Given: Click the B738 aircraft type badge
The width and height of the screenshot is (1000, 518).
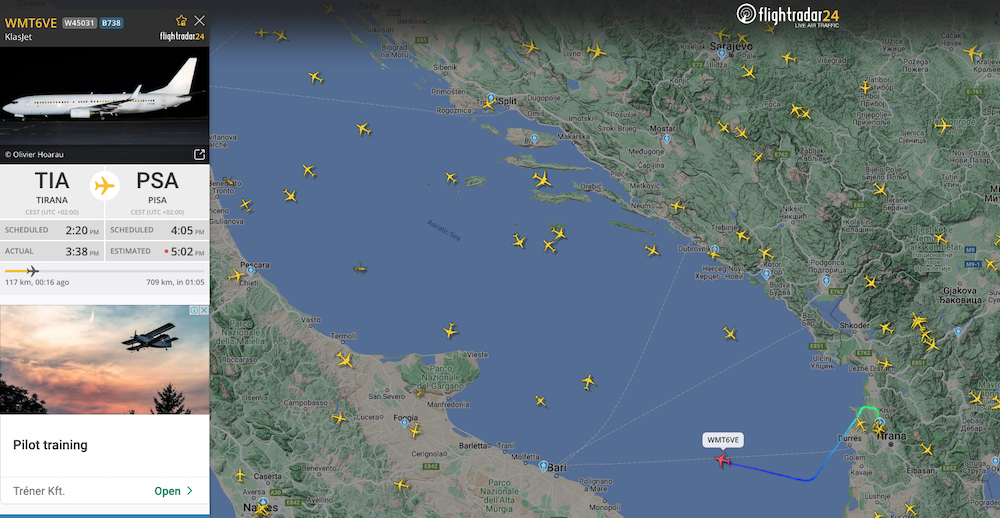Looking at the screenshot, I should (112, 23).
